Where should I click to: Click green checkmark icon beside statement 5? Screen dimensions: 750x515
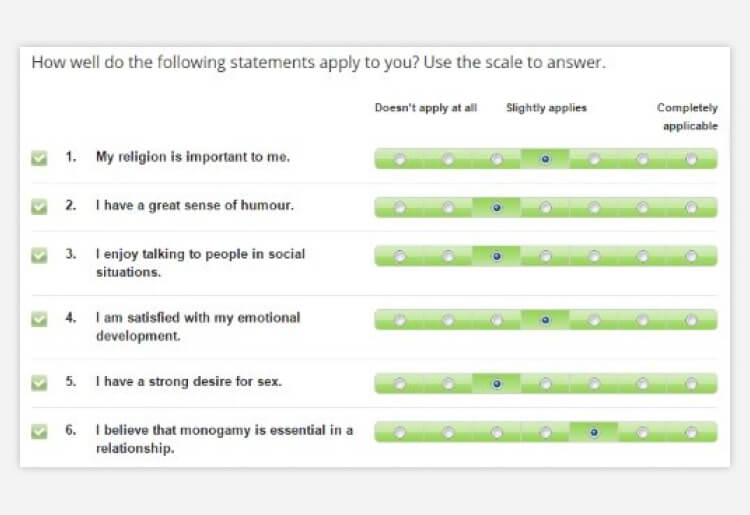click(39, 383)
